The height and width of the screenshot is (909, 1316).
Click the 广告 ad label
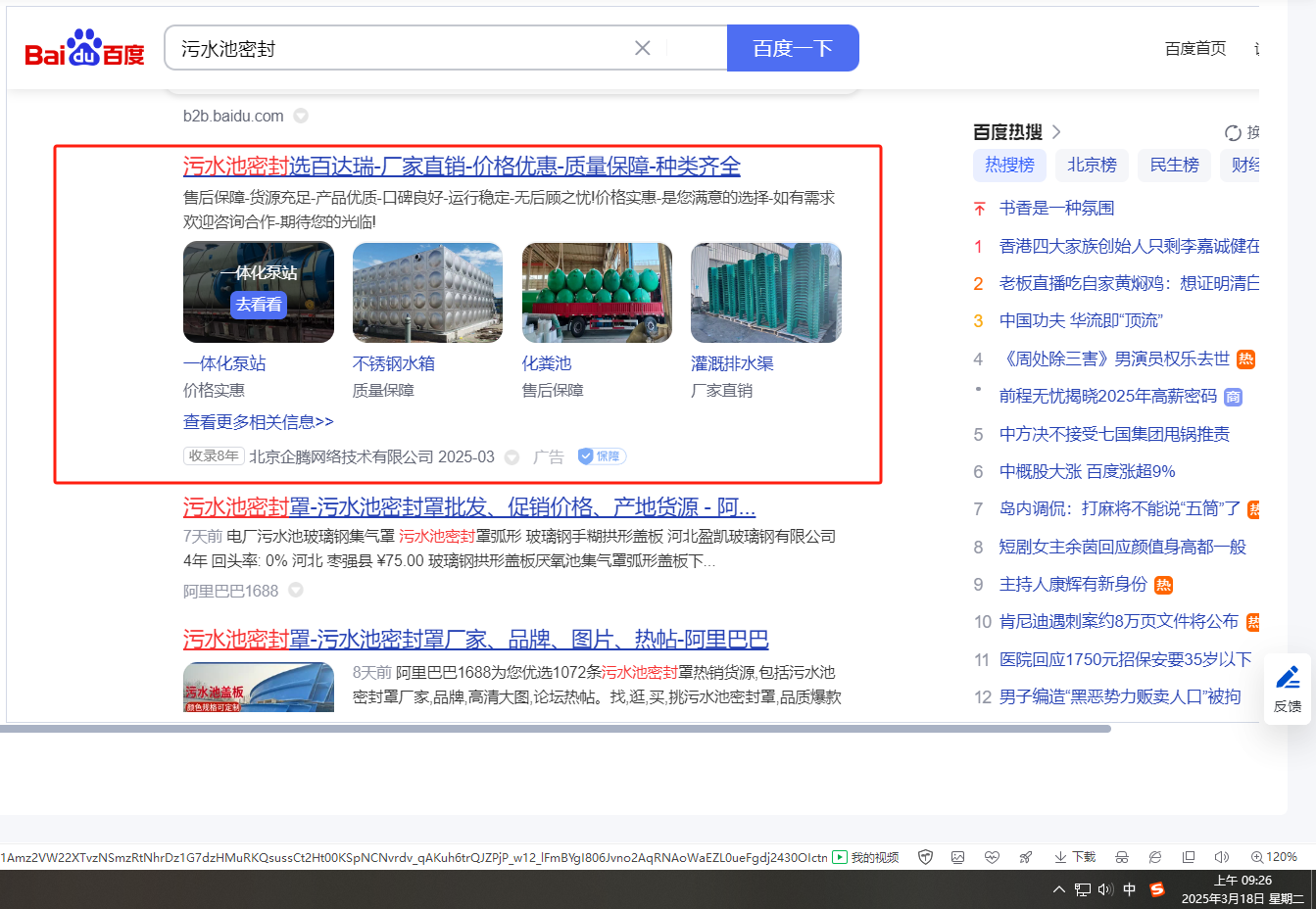pos(549,457)
